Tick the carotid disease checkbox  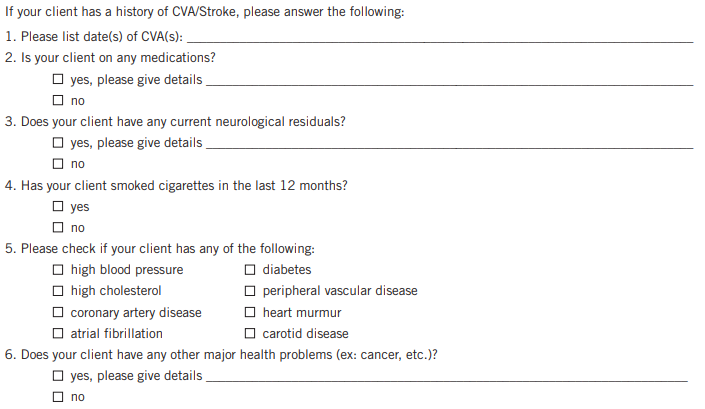click(251, 334)
